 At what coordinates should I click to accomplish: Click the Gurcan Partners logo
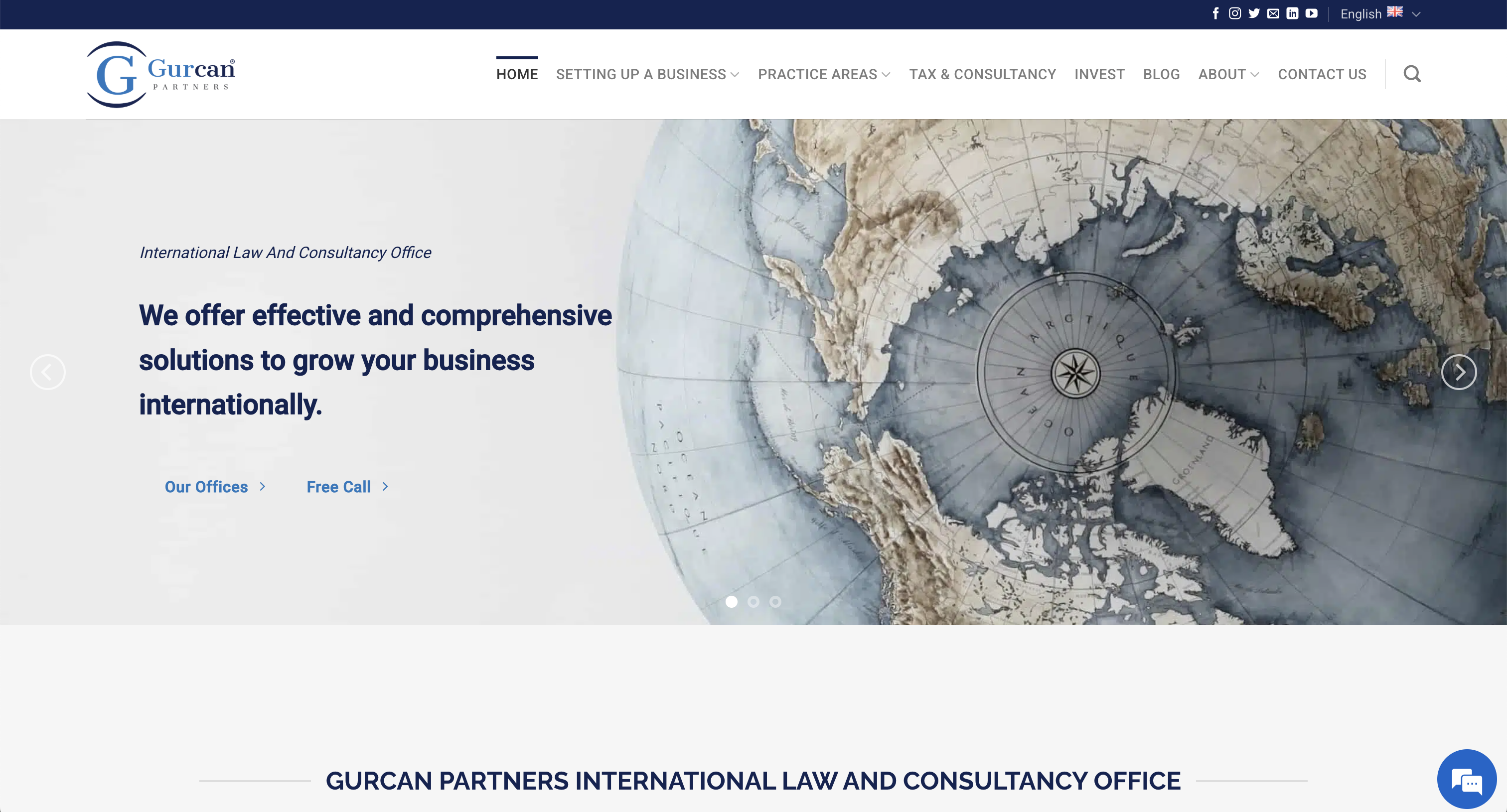pyautogui.click(x=161, y=74)
